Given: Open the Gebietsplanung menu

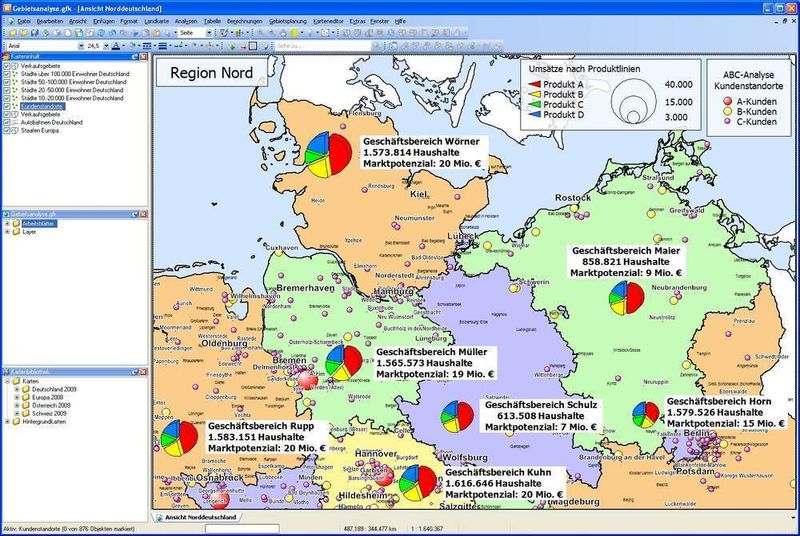Looking at the screenshot, I should coord(288,21).
